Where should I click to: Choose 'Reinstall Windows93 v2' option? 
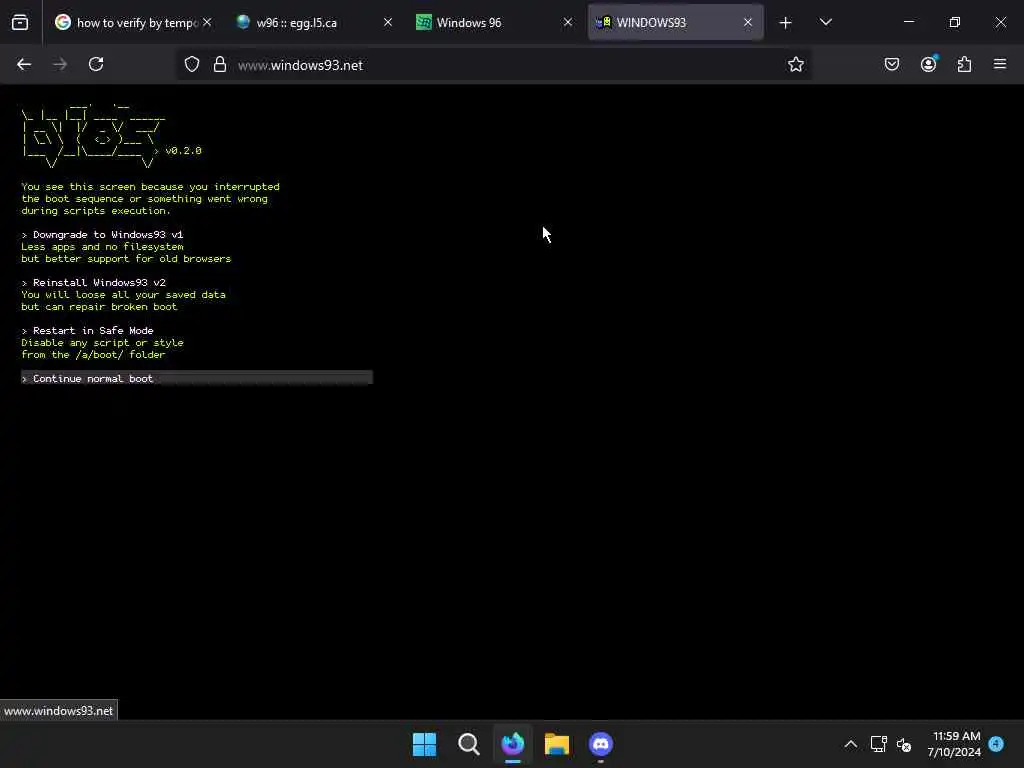[93, 282]
